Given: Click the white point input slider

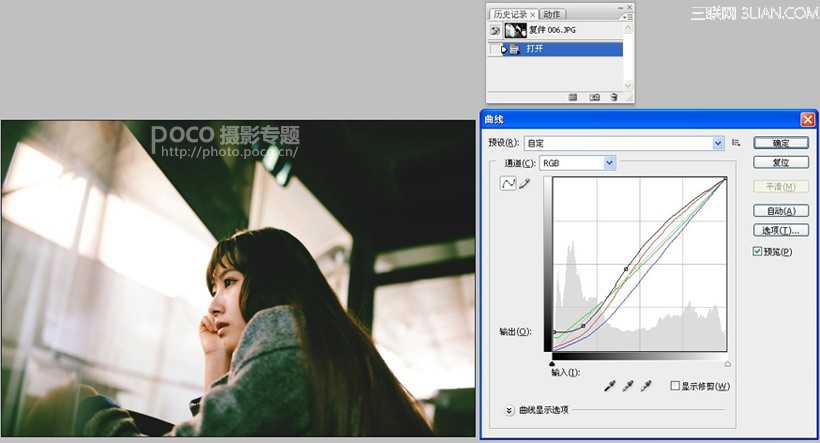Looking at the screenshot, I should 727,363.
